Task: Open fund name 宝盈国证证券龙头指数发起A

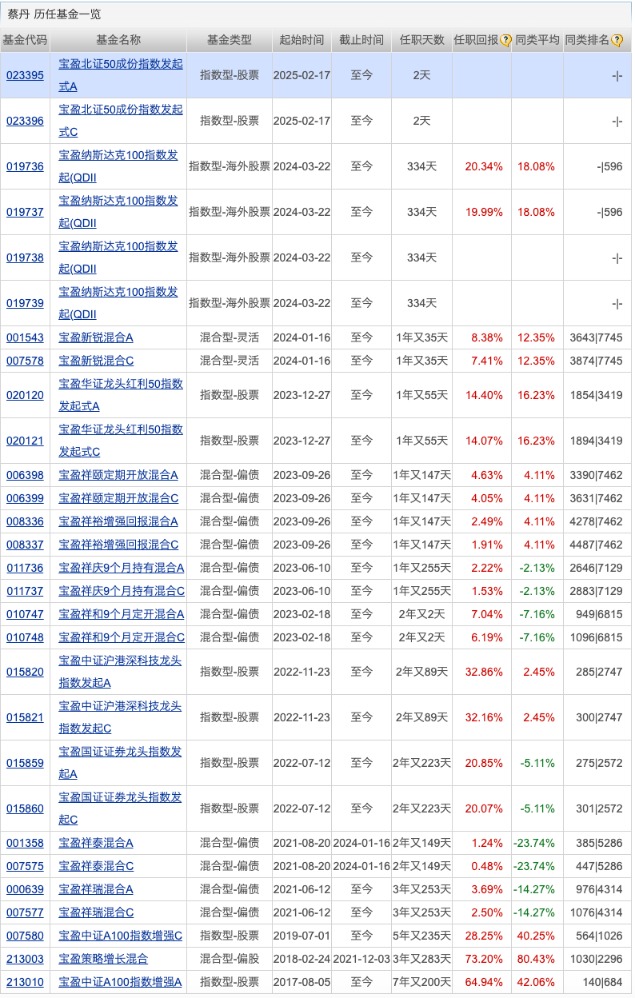Action: 120,763
